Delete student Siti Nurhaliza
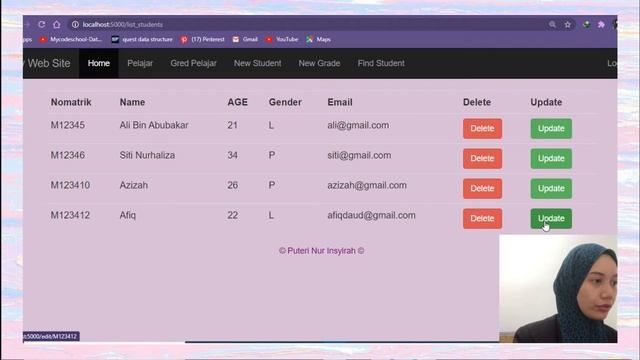Image resolution: width=640 pixels, height=360 pixels. click(x=482, y=158)
